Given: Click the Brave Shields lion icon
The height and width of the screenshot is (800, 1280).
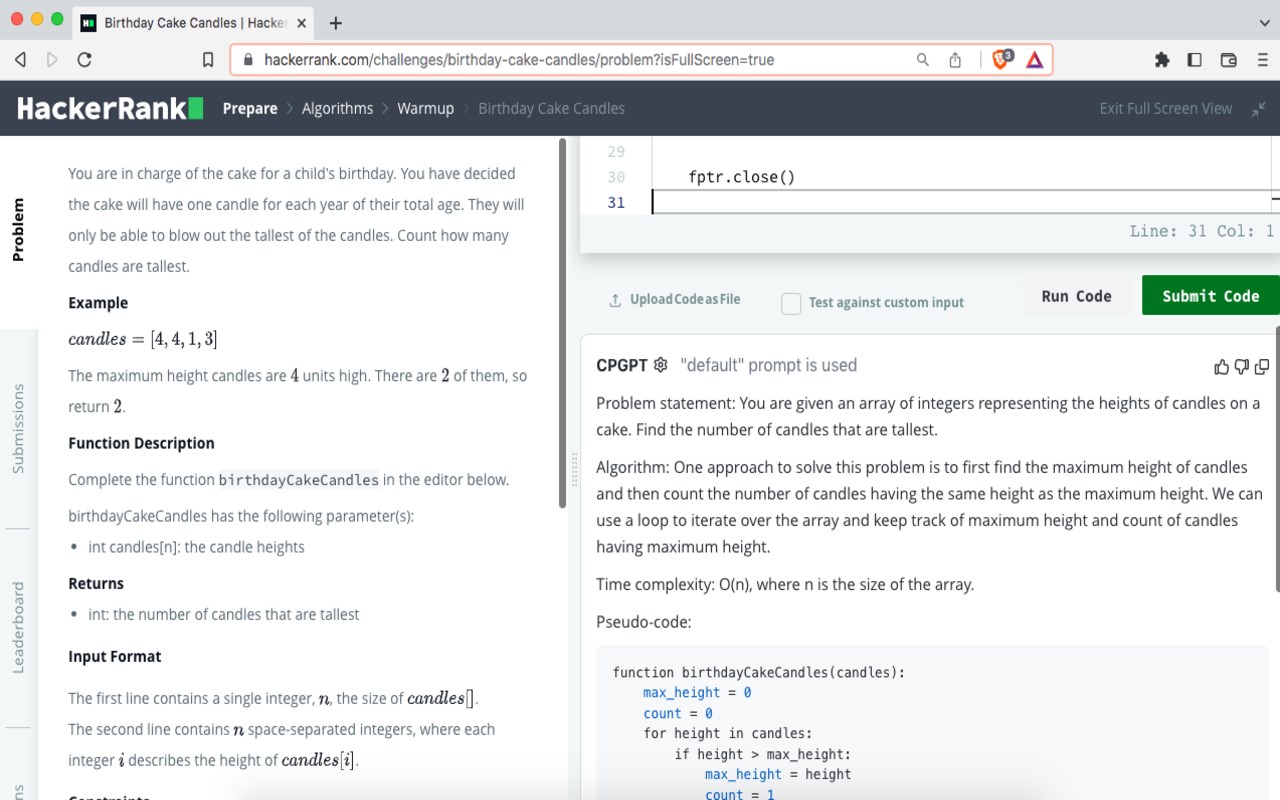Looking at the screenshot, I should pos(1001,60).
